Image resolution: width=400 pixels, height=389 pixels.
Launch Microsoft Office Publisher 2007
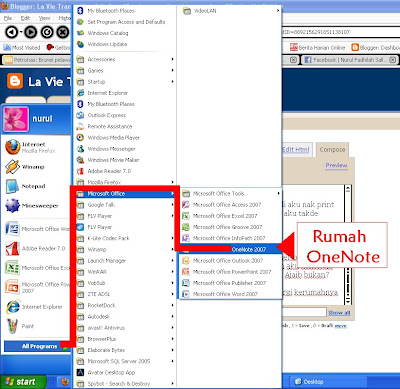[231, 283]
